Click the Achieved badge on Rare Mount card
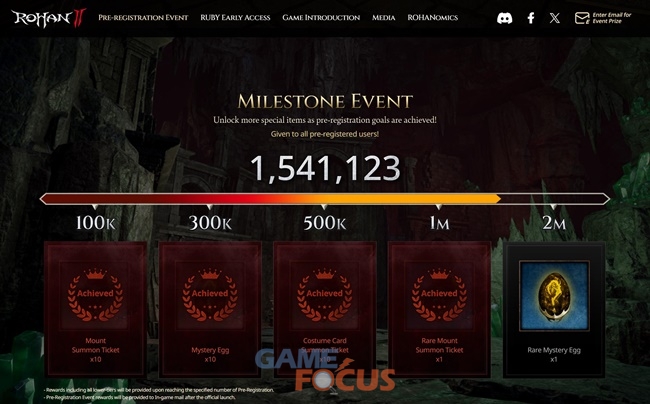Screen dimensions: 650x404 pyautogui.click(x=439, y=295)
